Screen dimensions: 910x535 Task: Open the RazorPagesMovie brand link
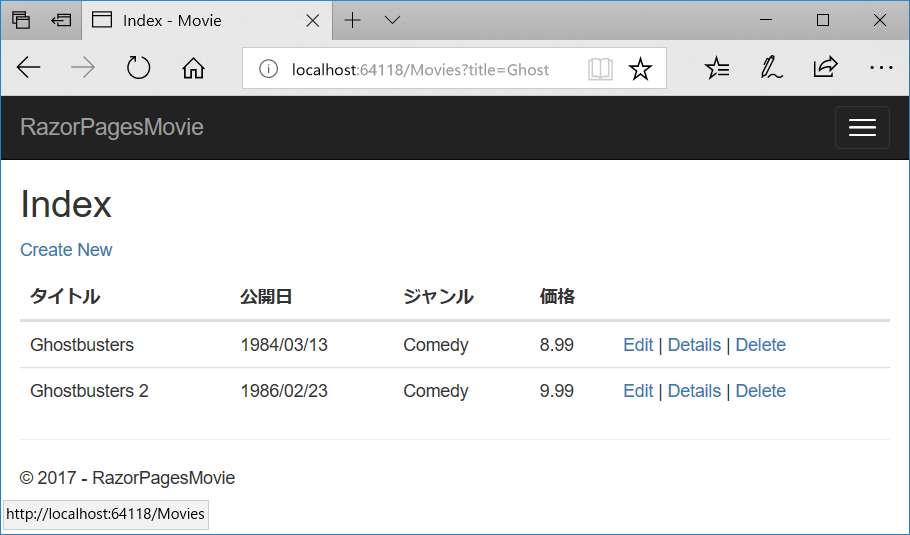pyautogui.click(x=112, y=127)
